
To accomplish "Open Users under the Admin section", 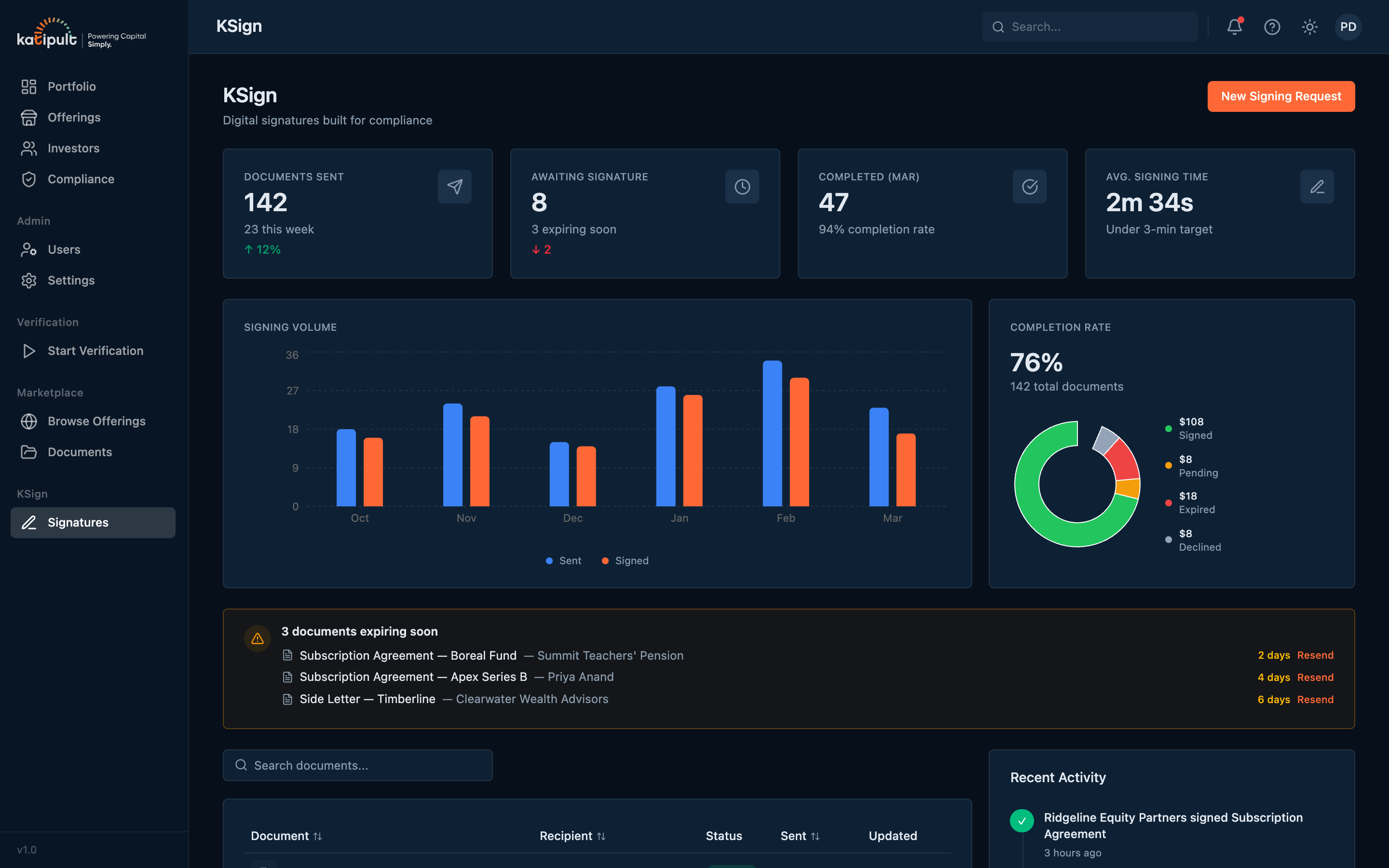I will click(x=63, y=249).
